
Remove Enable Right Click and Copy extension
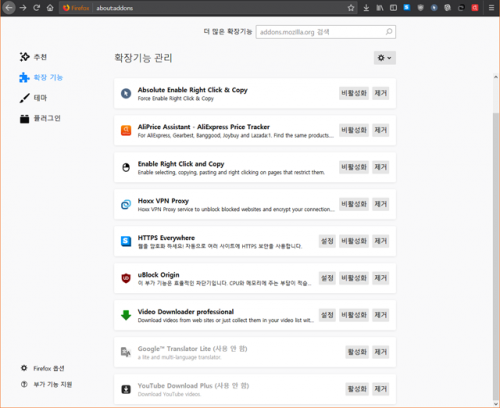click(x=380, y=167)
